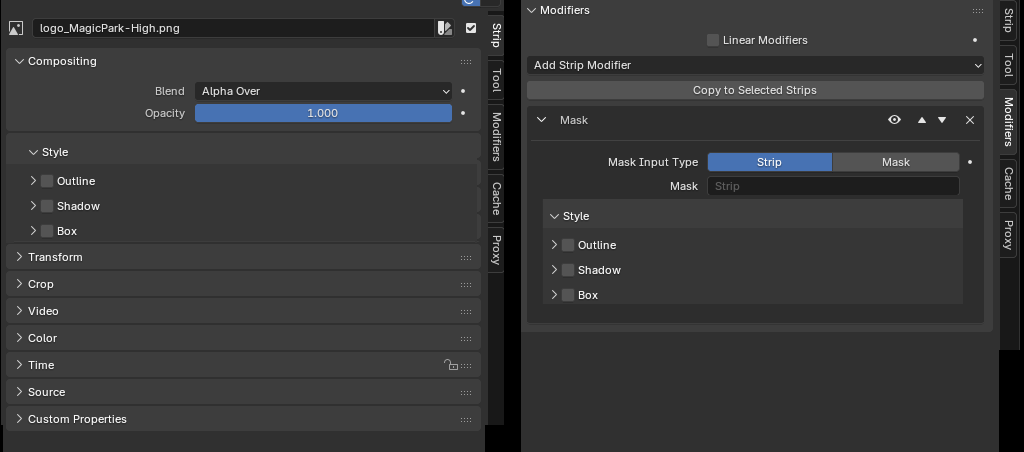Viewport: 1024px width, 452px height.
Task: Open the Blend mode Alpha Over dropdown
Action: pyautogui.click(x=323, y=91)
